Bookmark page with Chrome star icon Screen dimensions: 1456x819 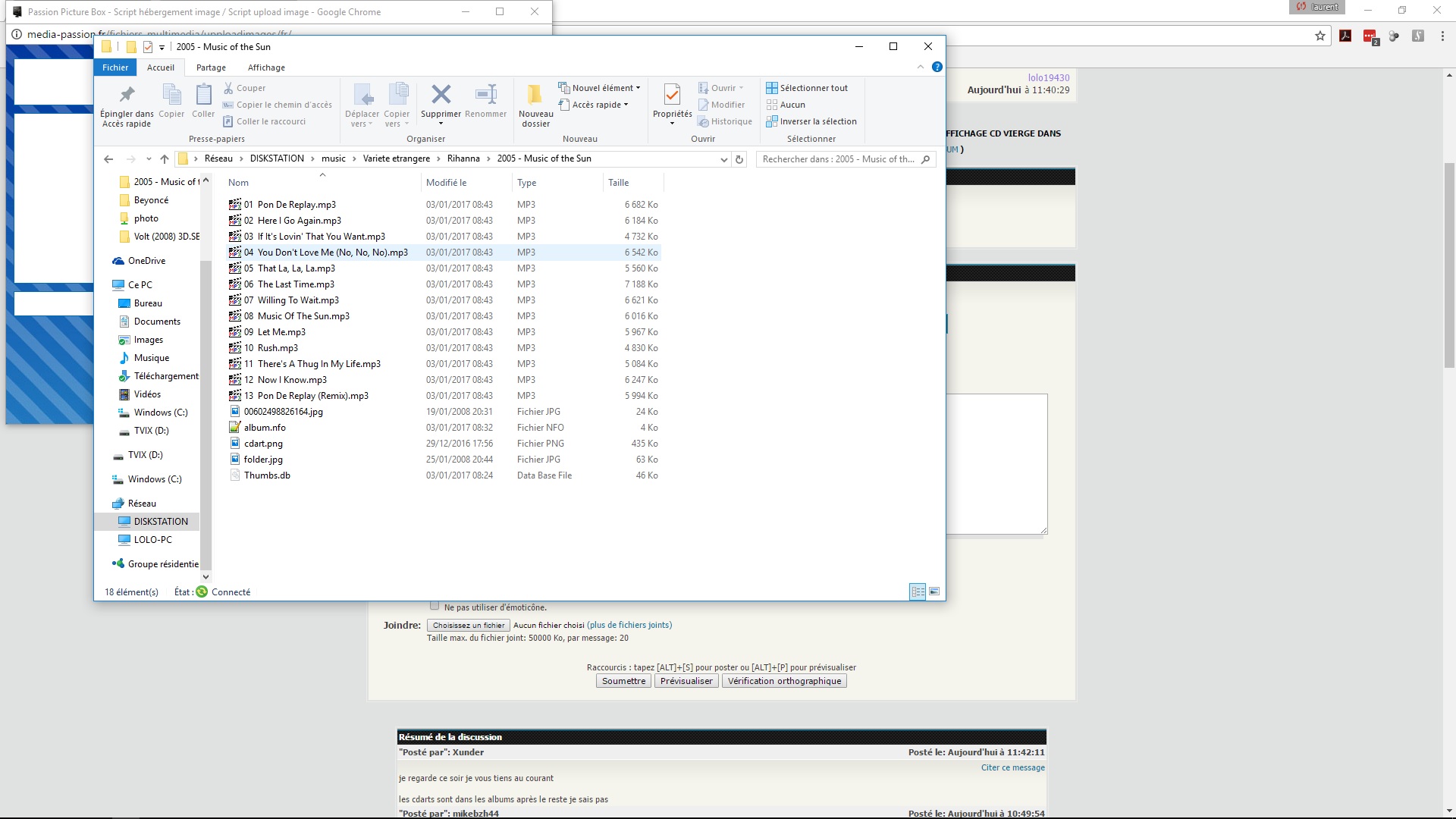coord(1320,36)
